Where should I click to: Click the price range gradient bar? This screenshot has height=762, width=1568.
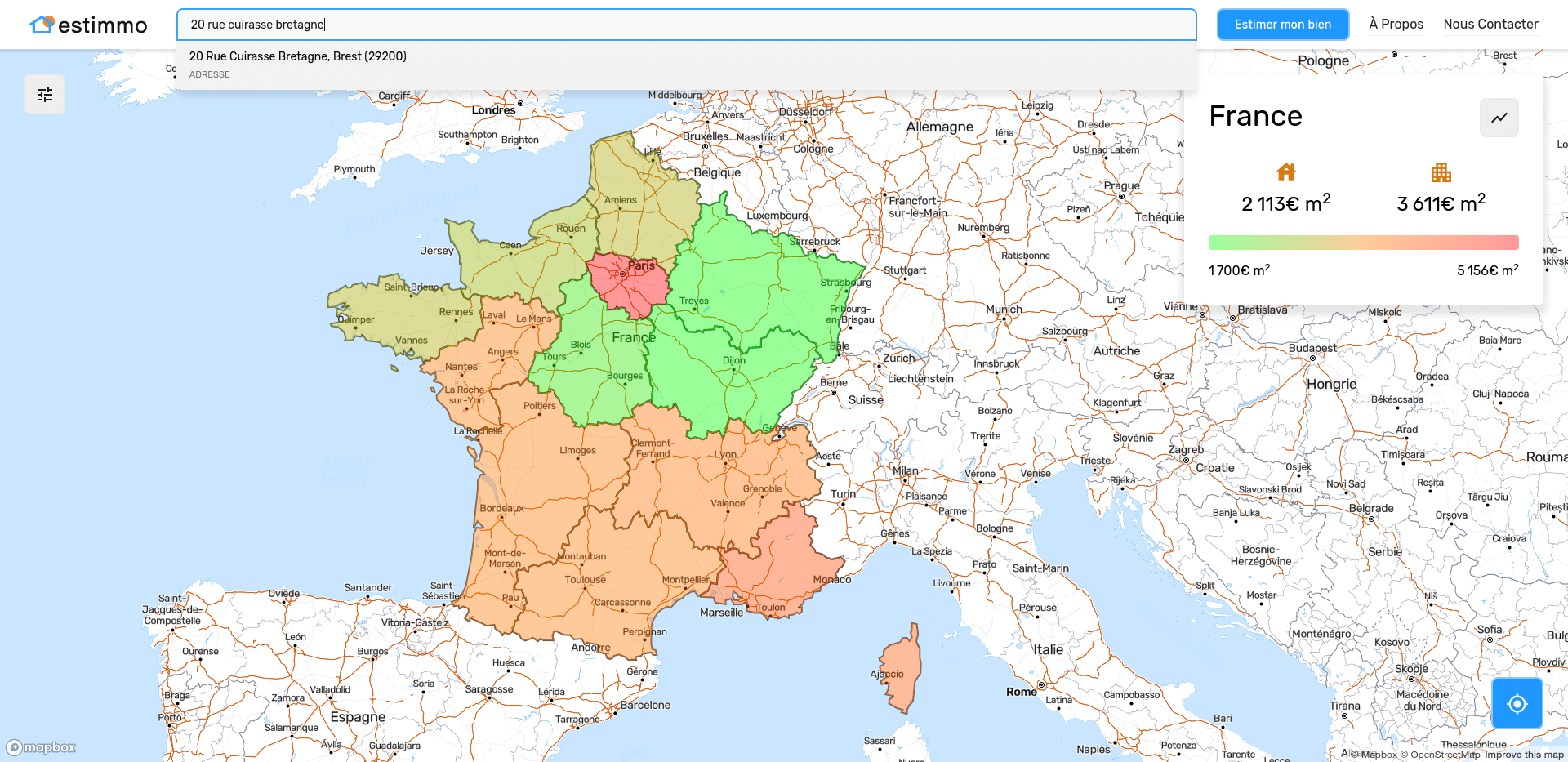(x=1363, y=243)
